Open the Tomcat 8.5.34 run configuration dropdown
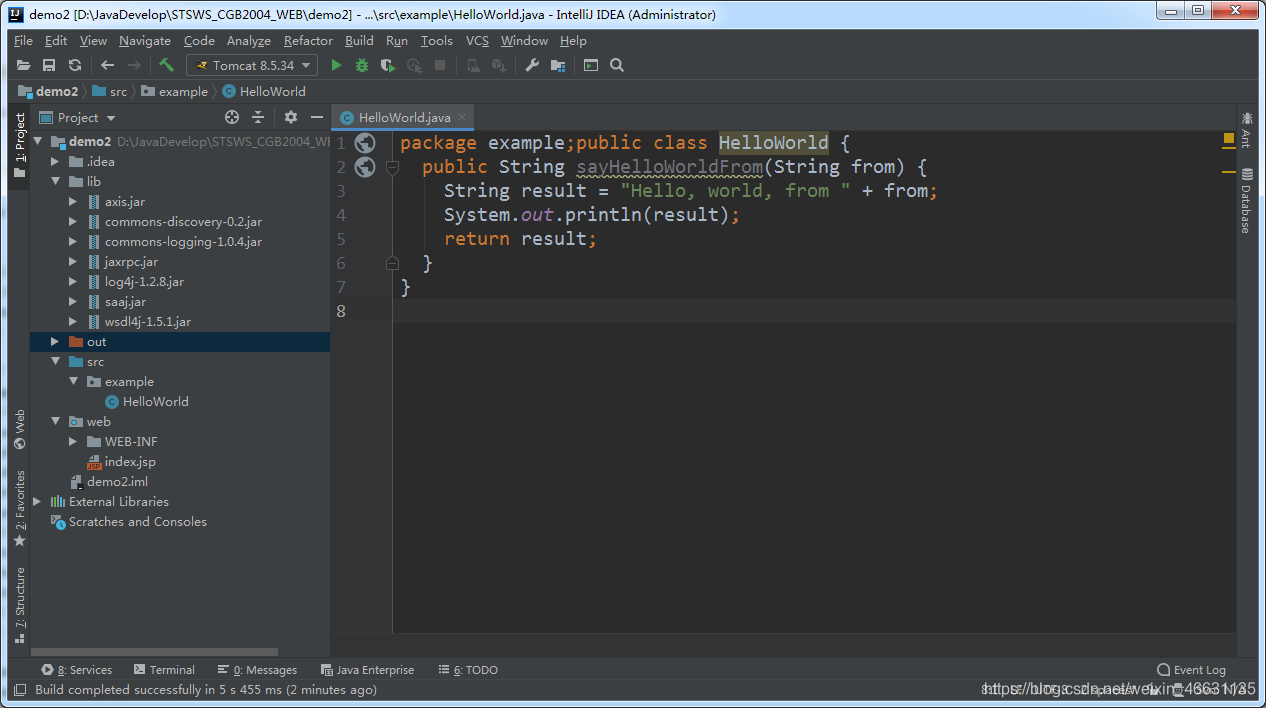Viewport: 1266px width, 708px height. coord(252,65)
